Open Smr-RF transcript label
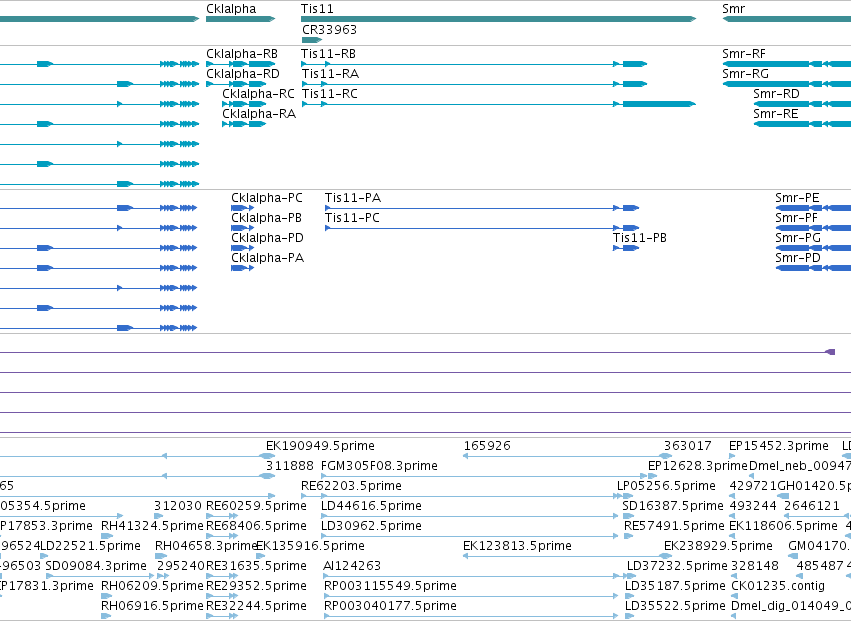 point(744,54)
